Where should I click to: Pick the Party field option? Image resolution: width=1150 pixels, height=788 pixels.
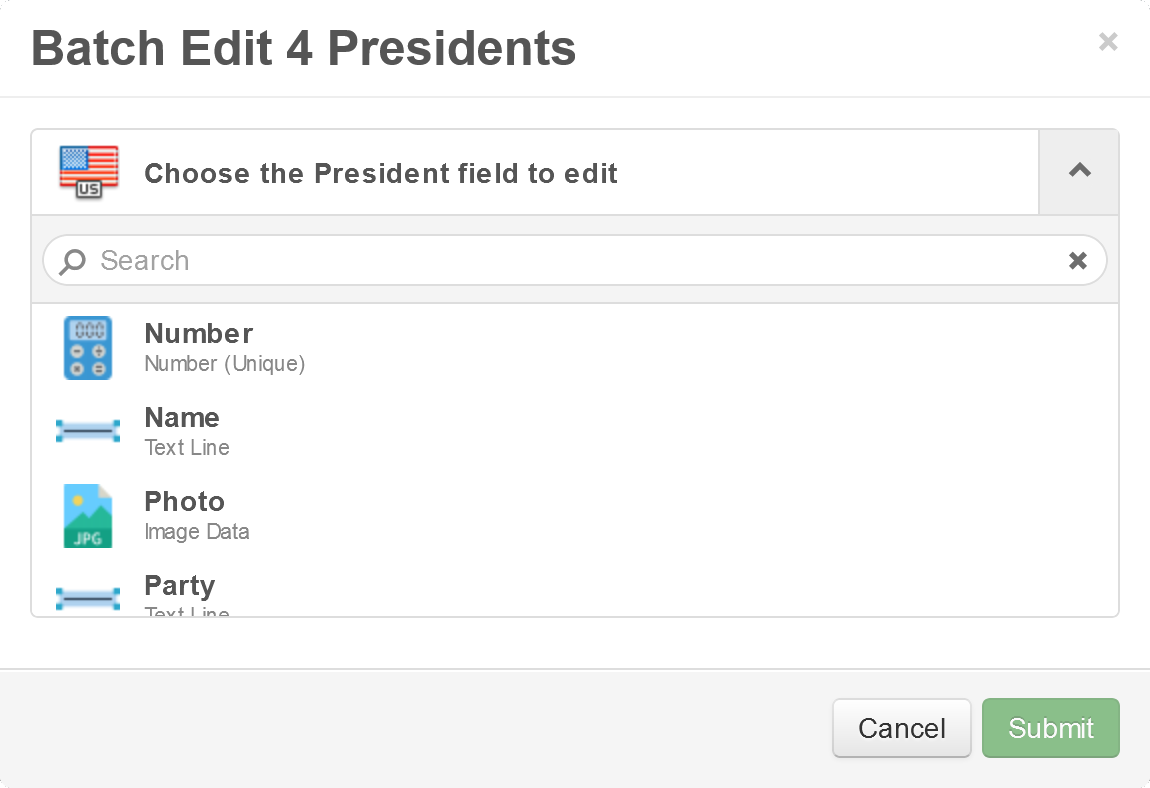point(180,586)
